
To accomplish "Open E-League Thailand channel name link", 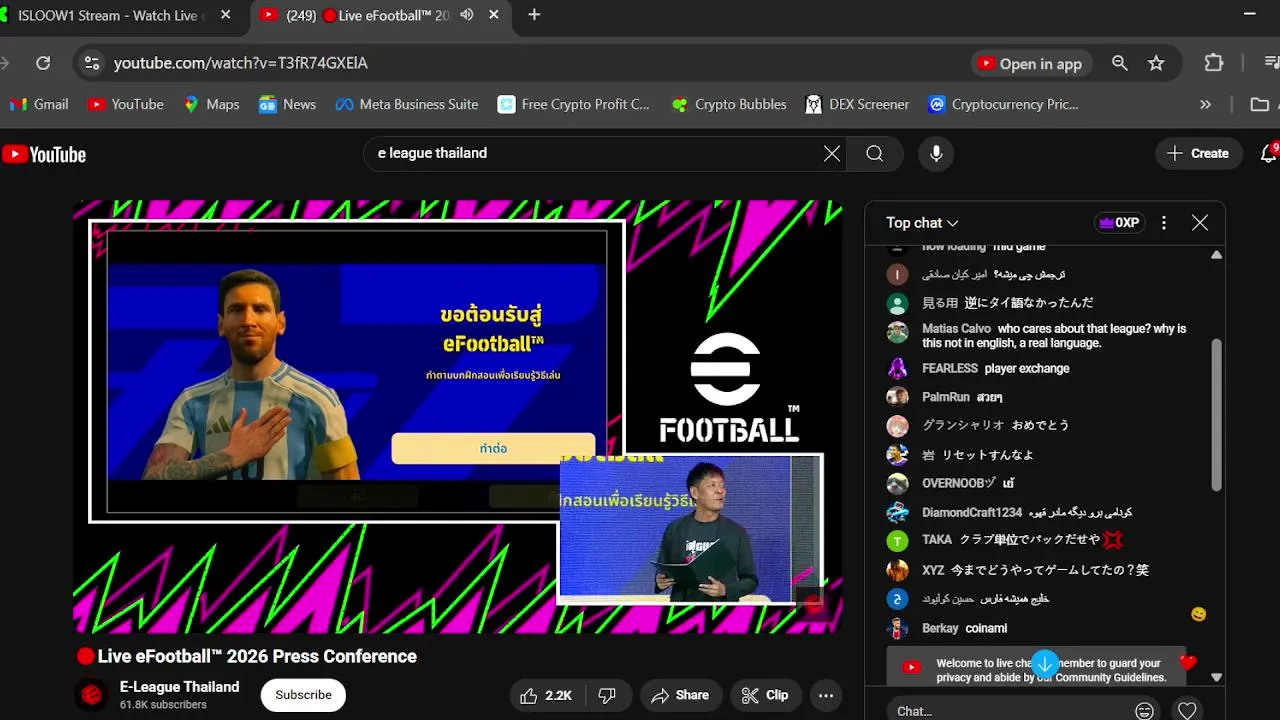I will 179,687.
